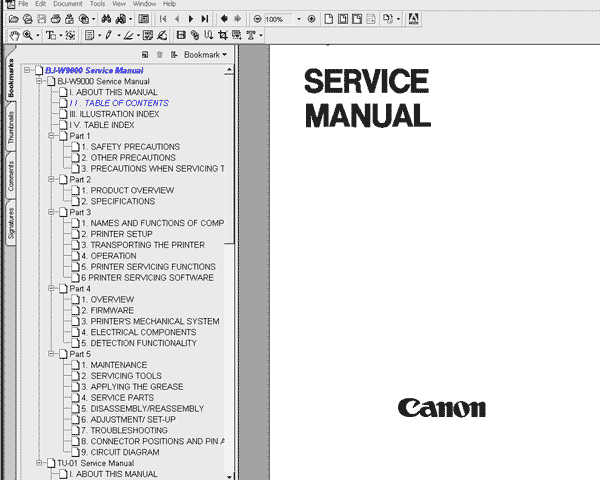The image size is (600, 480).
Task: Go to previous view arrow
Action: point(224,19)
